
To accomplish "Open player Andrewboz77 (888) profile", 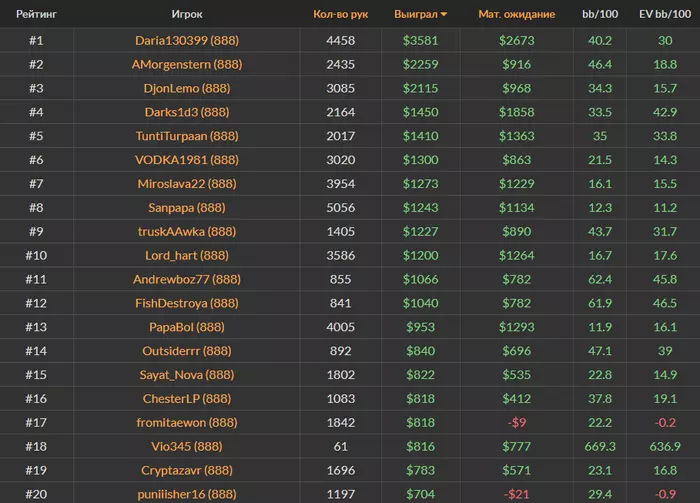I will point(187,279).
